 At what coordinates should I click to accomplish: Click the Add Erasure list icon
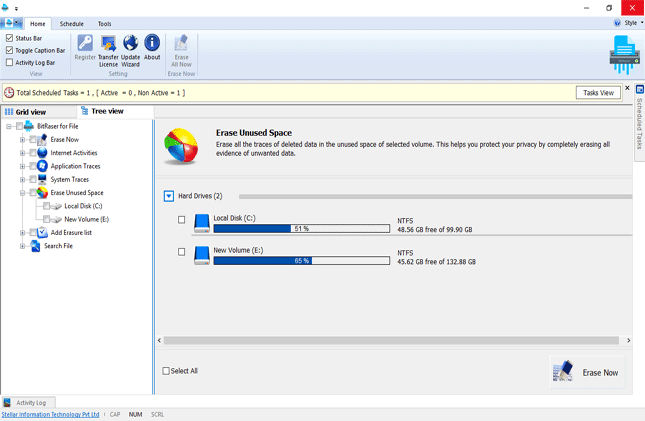point(42,233)
